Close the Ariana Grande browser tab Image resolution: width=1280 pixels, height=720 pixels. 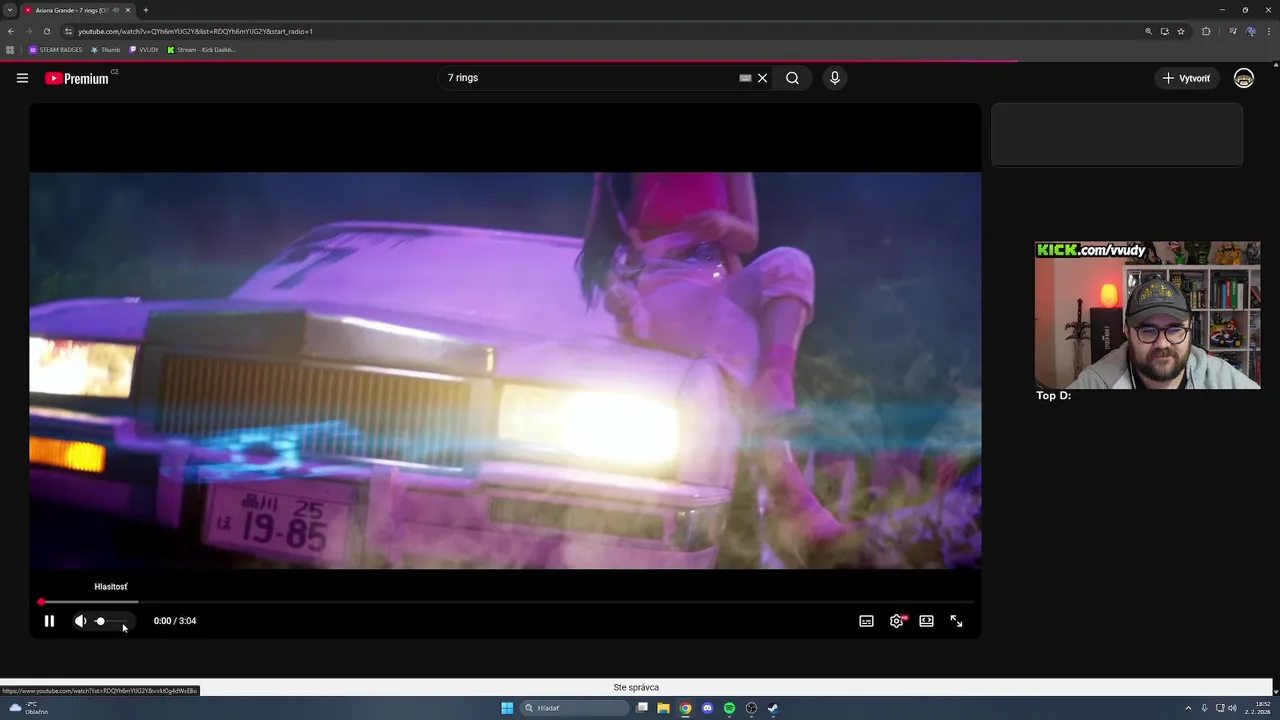(128, 10)
